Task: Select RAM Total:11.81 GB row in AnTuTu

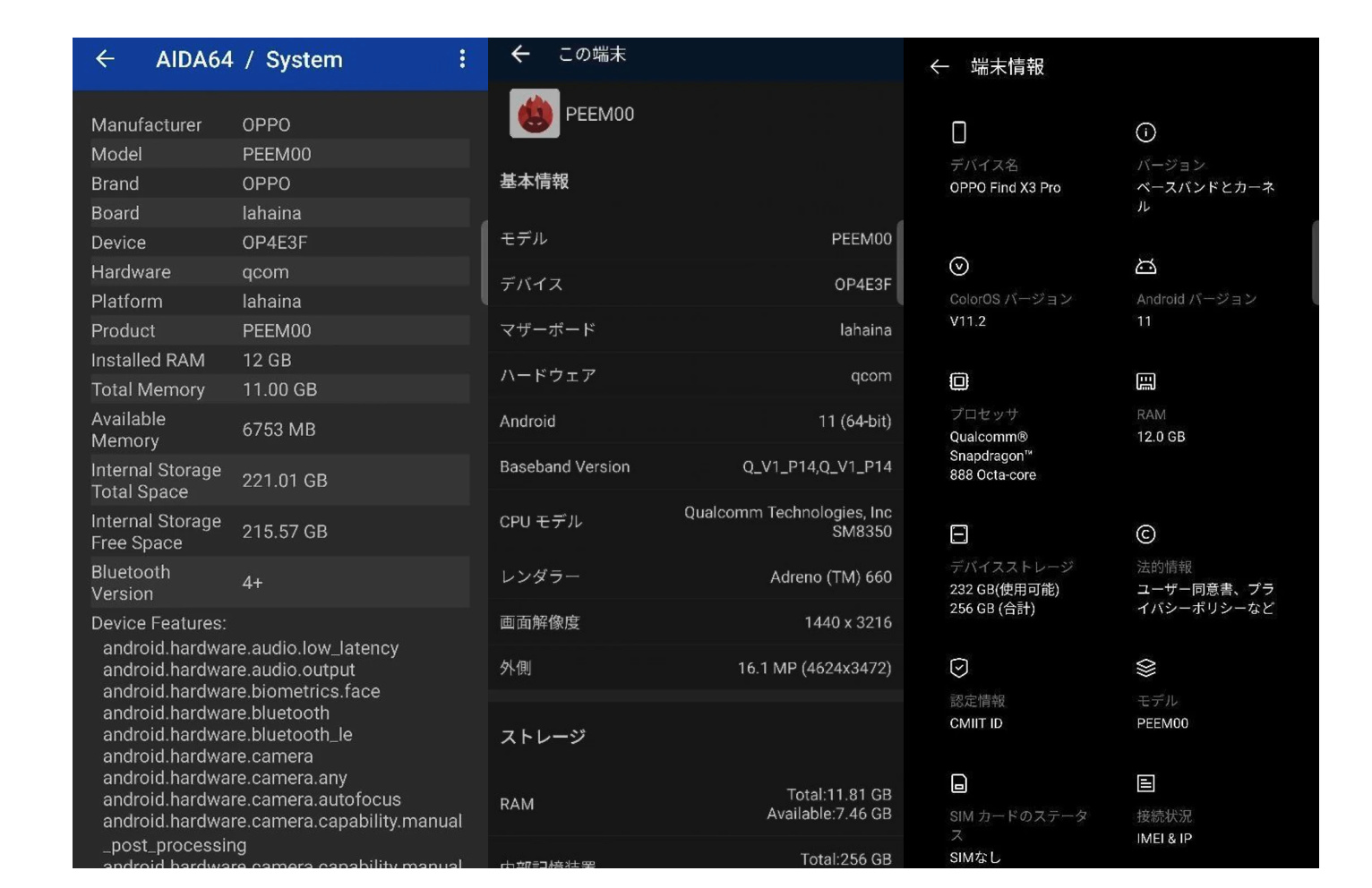Action: [695, 804]
